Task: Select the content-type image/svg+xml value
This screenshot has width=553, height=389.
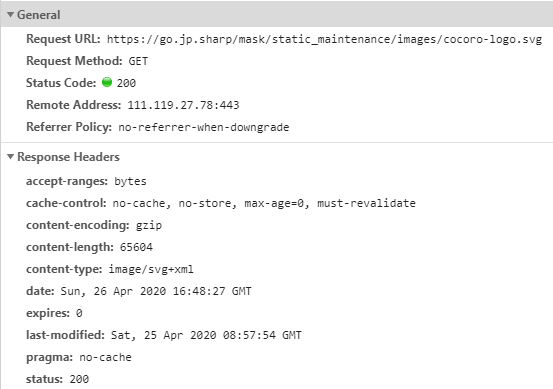Action: (151, 269)
